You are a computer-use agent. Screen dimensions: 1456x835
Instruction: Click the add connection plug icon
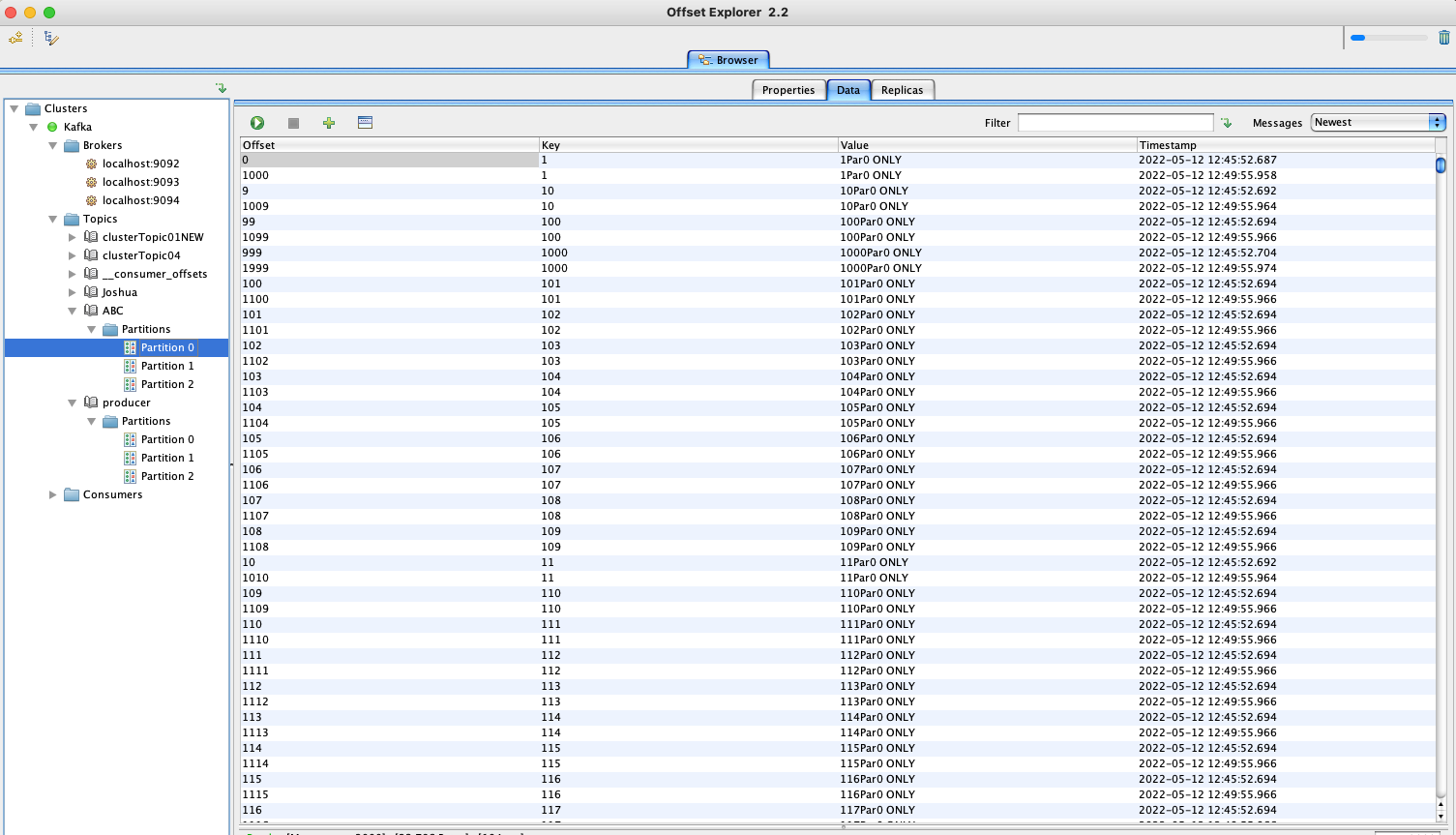pos(15,38)
